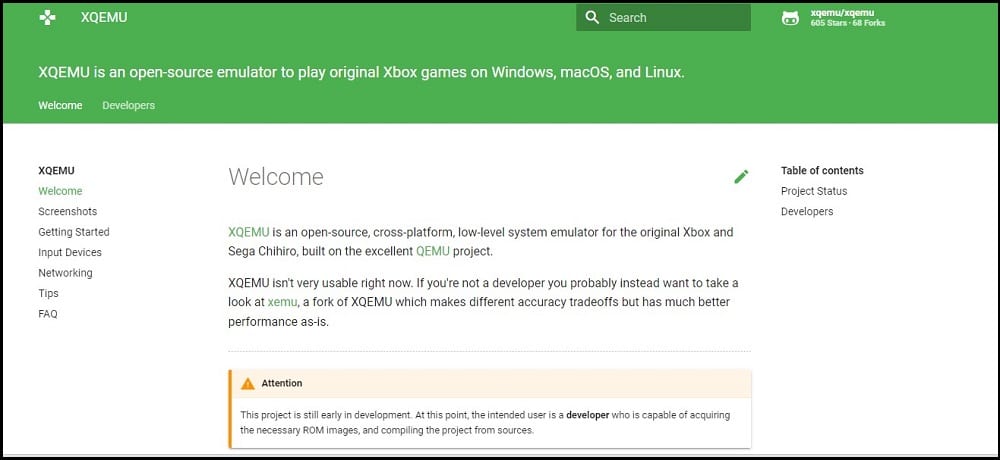Click the pencil edit page icon
The image size is (1000, 460).
click(x=741, y=177)
